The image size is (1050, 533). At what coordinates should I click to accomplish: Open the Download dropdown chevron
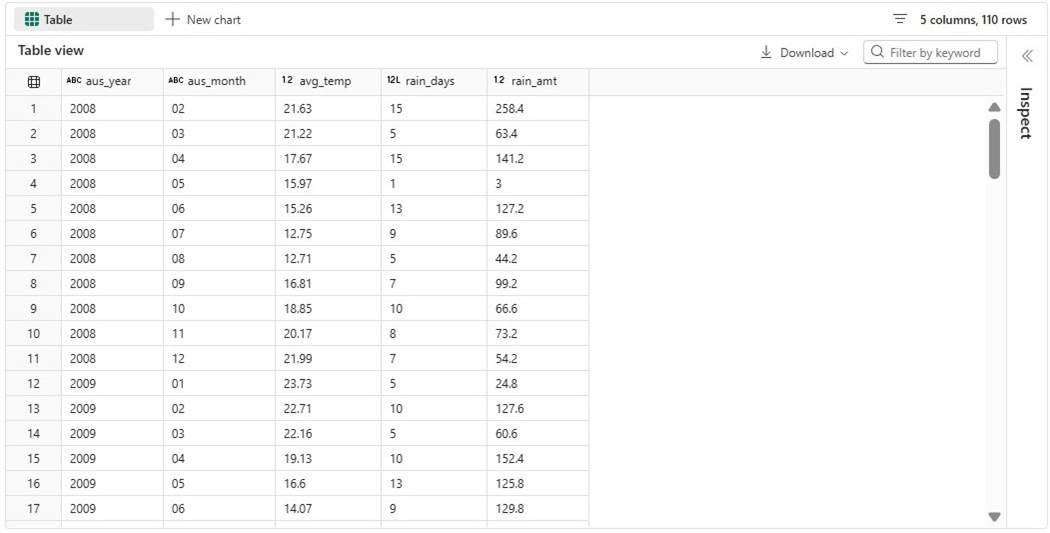(x=844, y=54)
